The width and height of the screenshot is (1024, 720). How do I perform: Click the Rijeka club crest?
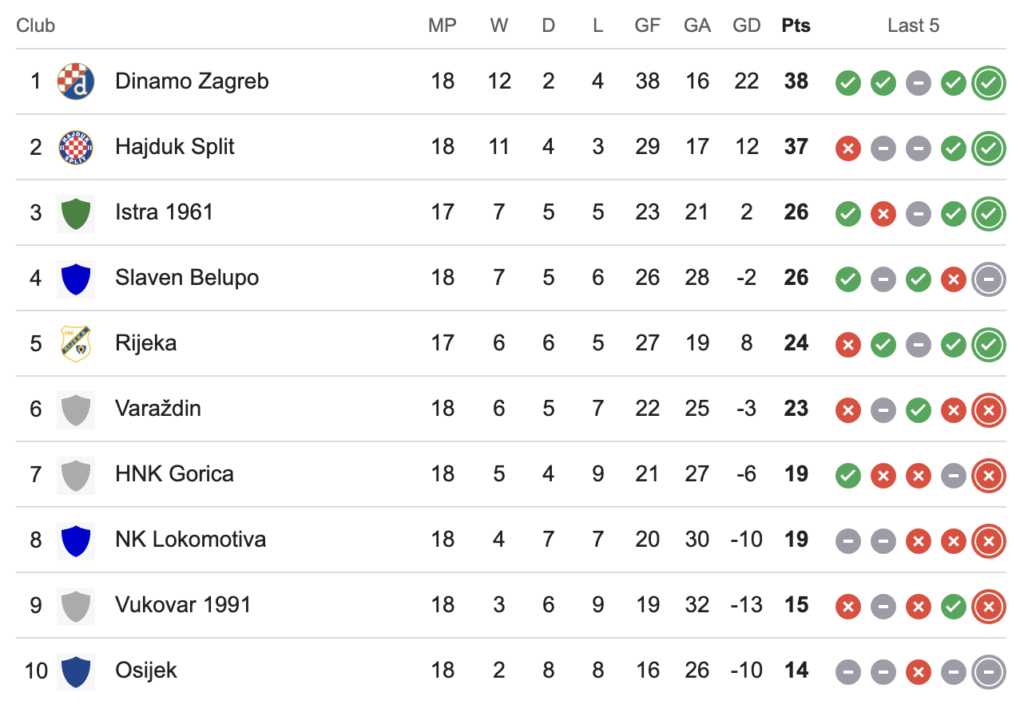click(x=75, y=343)
